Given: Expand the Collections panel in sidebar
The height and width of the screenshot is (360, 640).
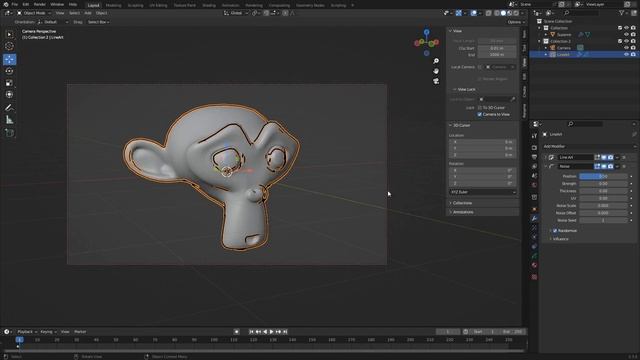Looking at the screenshot, I should click(x=462, y=203).
